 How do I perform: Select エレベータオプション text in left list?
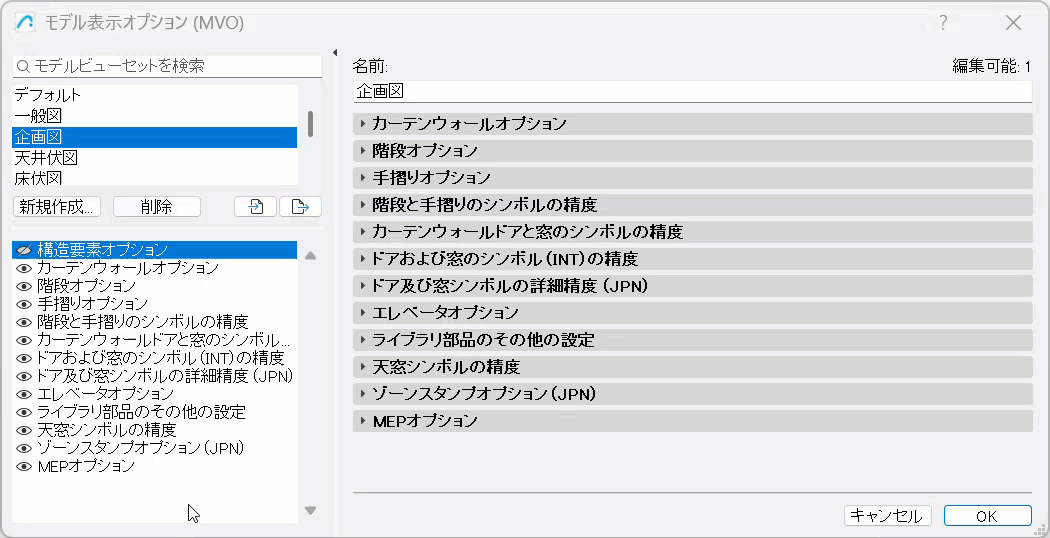coord(105,394)
